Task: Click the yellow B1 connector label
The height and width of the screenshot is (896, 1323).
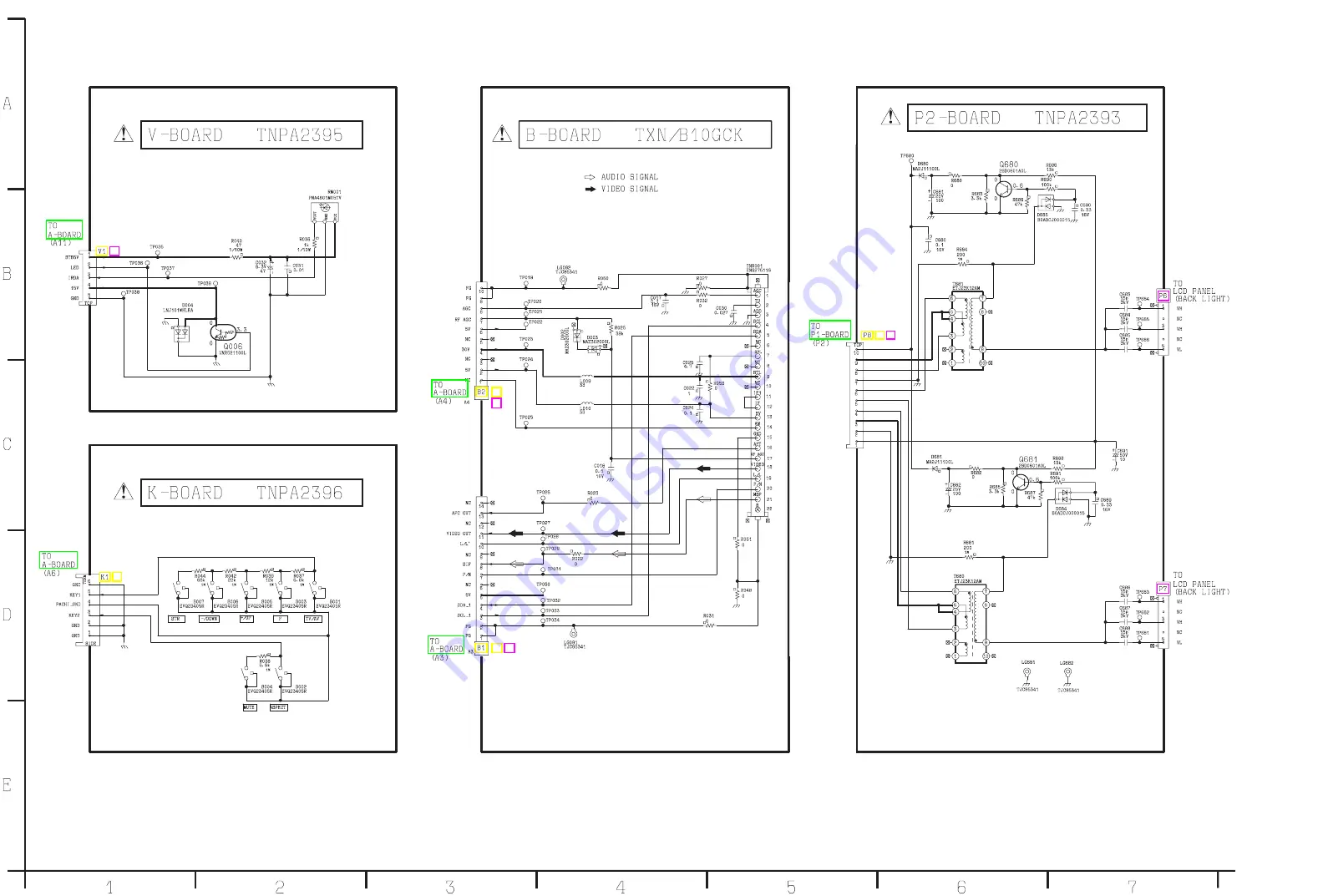Action: click(x=481, y=648)
